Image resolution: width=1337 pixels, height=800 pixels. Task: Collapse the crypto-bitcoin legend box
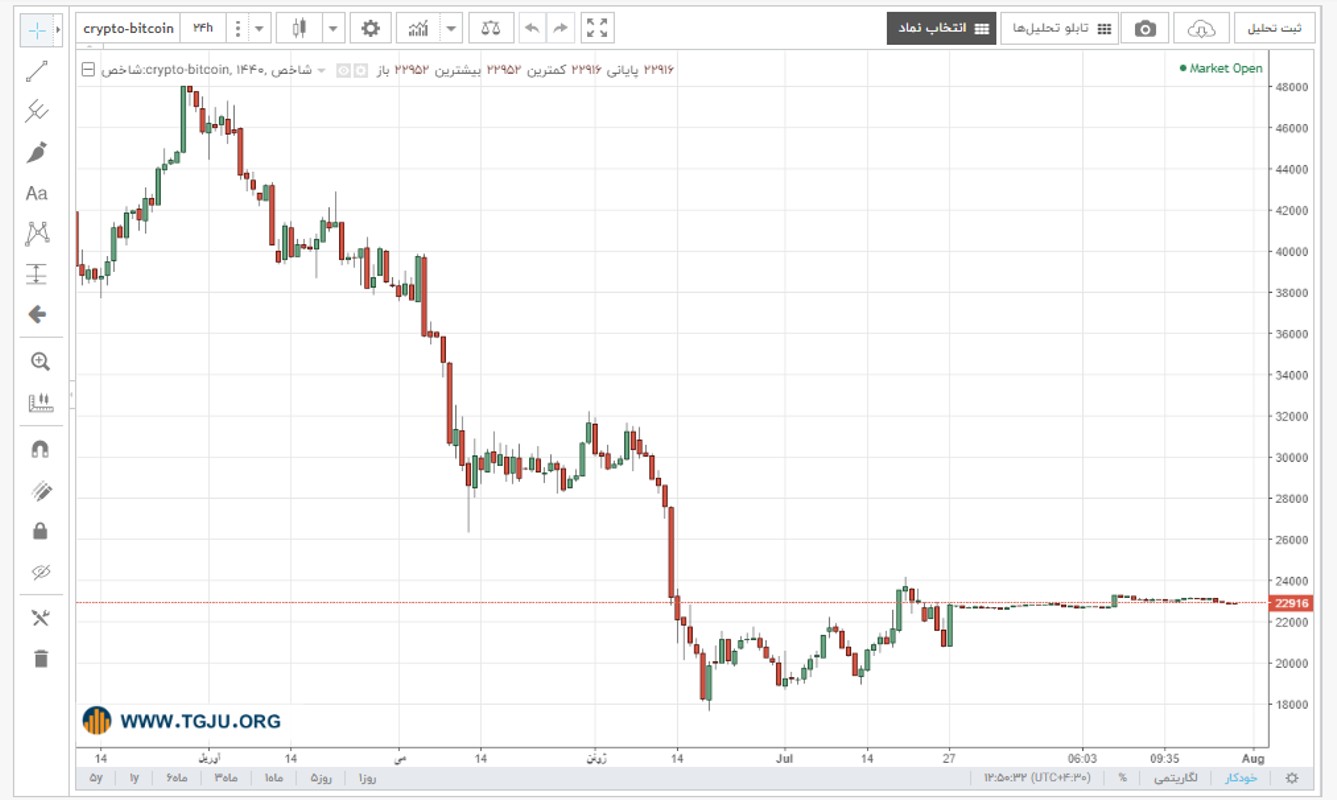(x=88, y=70)
